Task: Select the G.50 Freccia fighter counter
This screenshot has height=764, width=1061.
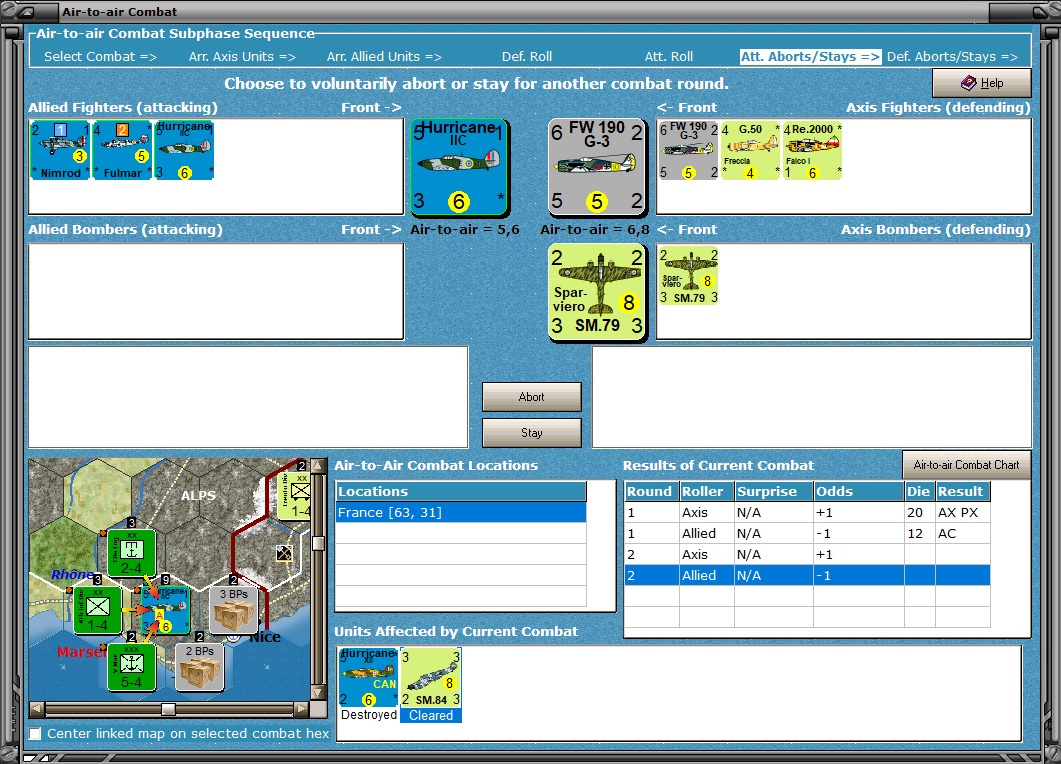Action: point(750,150)
